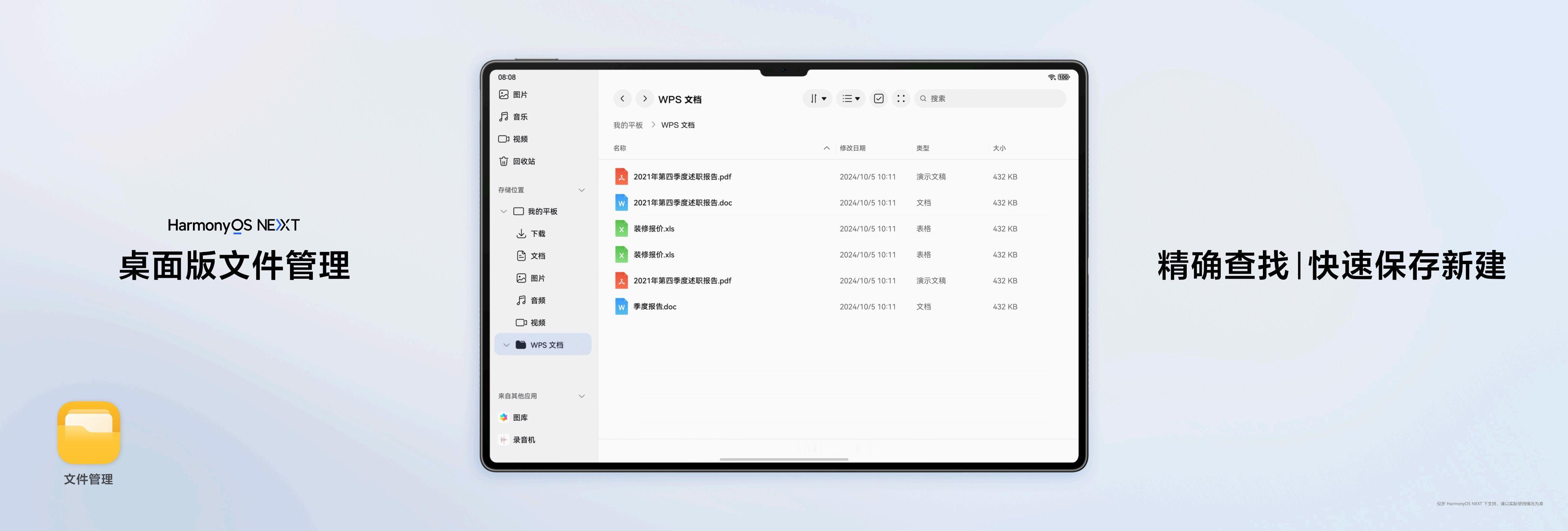Select WPS 文档 folder in the sidebar
The height and width of the screenshot is (531, 1568).
543,345
